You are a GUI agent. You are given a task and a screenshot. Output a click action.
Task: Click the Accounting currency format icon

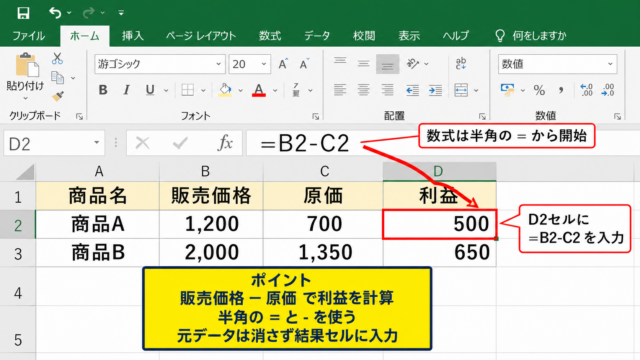coord(507,90)
